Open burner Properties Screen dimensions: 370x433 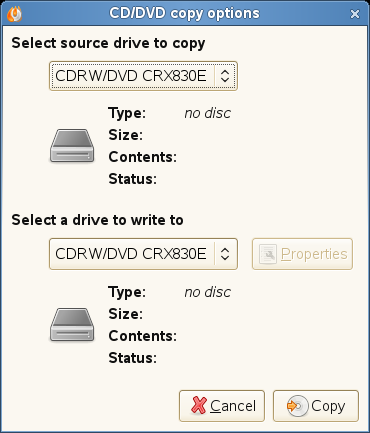[302, 254]
